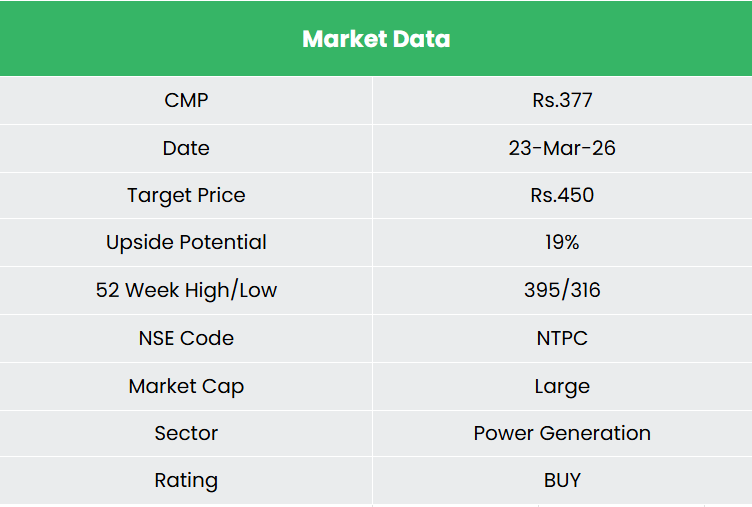The height and width of the screenshot is (507, 752).
Task: Click the Market Data header title
Action: coord(376,39)
